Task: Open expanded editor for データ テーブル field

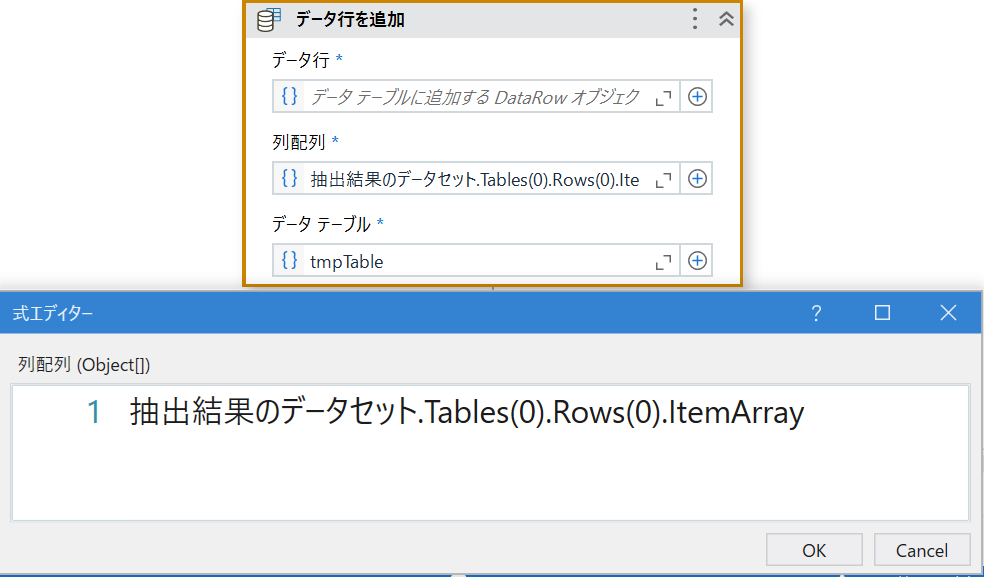Action: pos(663,261)
